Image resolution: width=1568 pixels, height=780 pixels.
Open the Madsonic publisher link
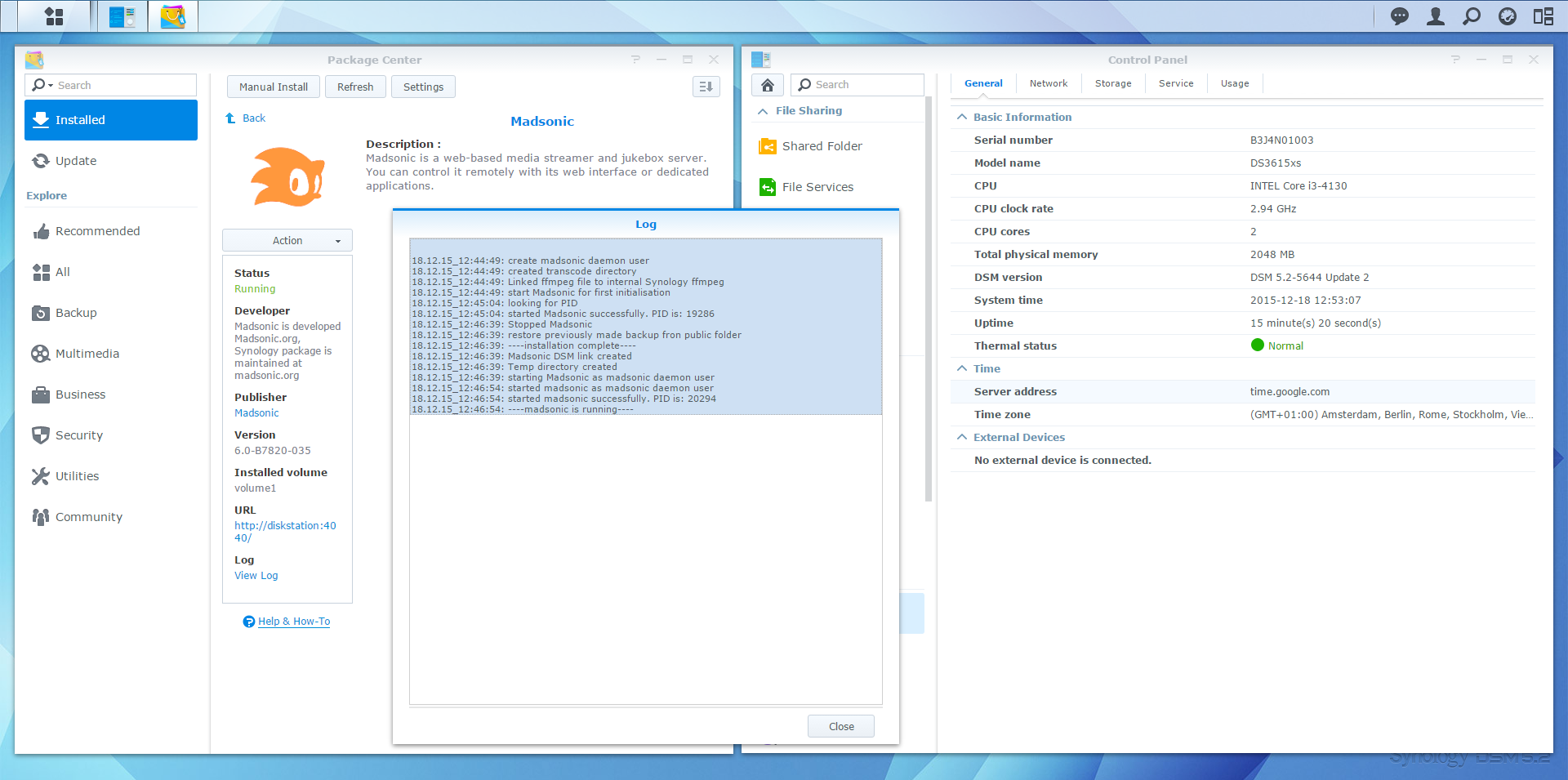[x=256, y=413]
